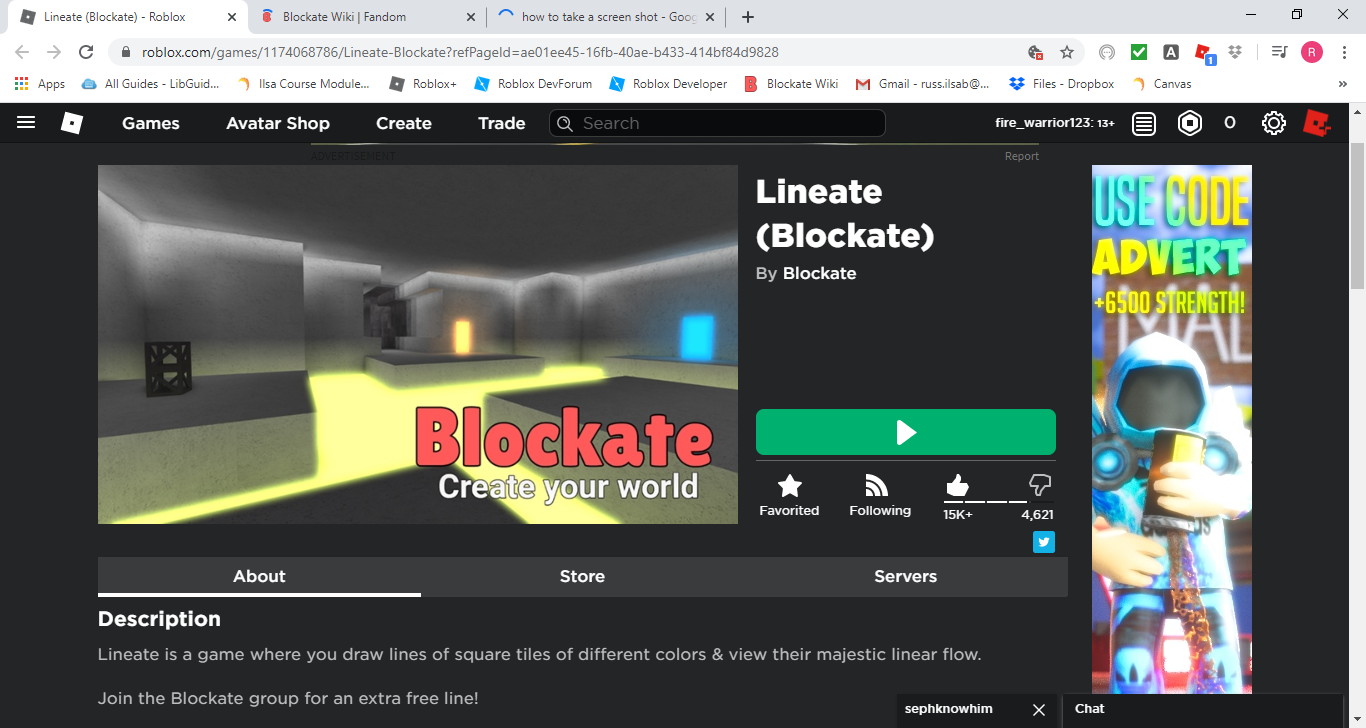Open the Chat panel header
Image resolution: width=1366 pixels, height=728 pixels.
click(x=1203, y=710)
